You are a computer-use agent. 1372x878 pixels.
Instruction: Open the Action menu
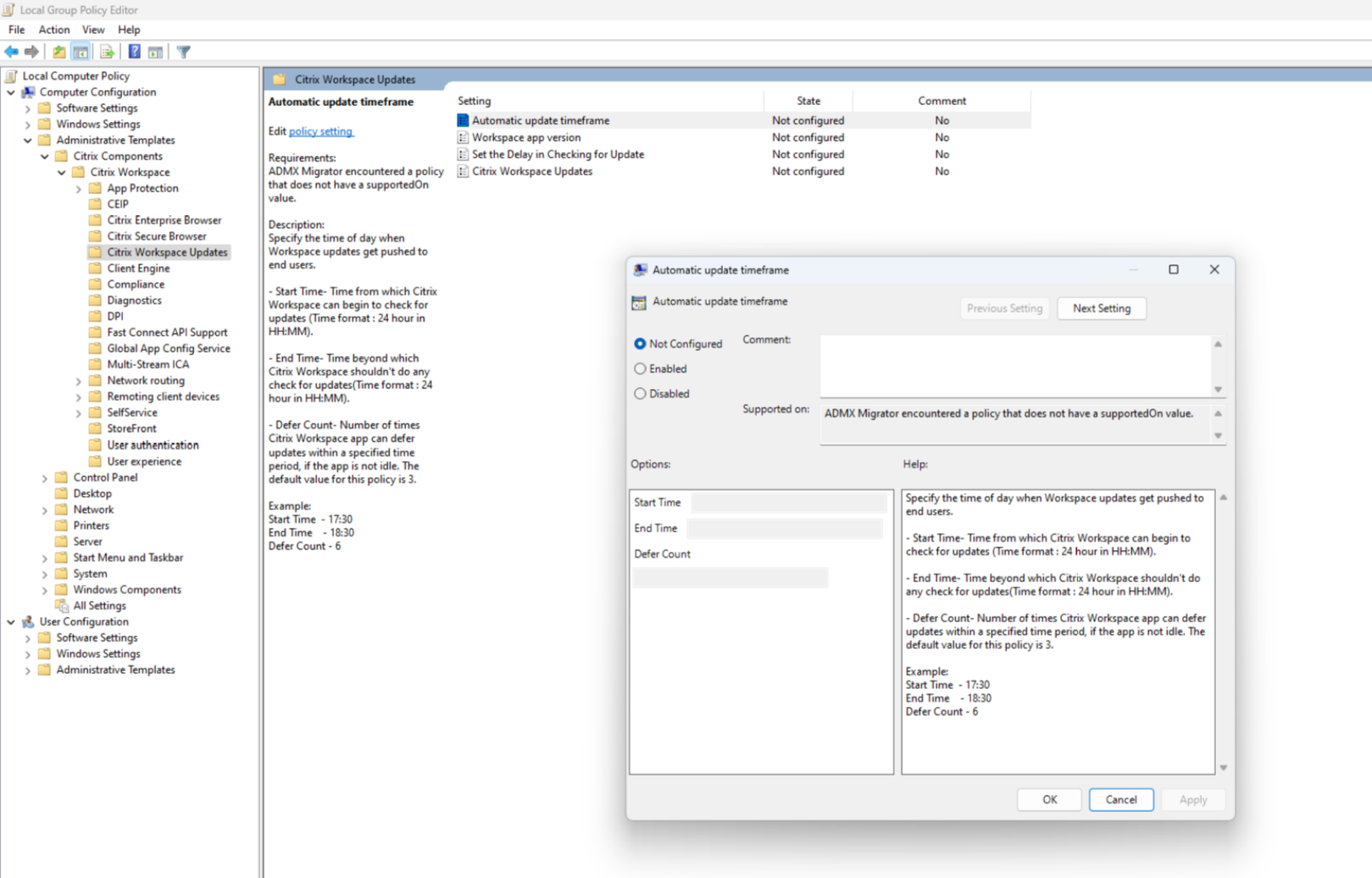(x=53, y=29)
